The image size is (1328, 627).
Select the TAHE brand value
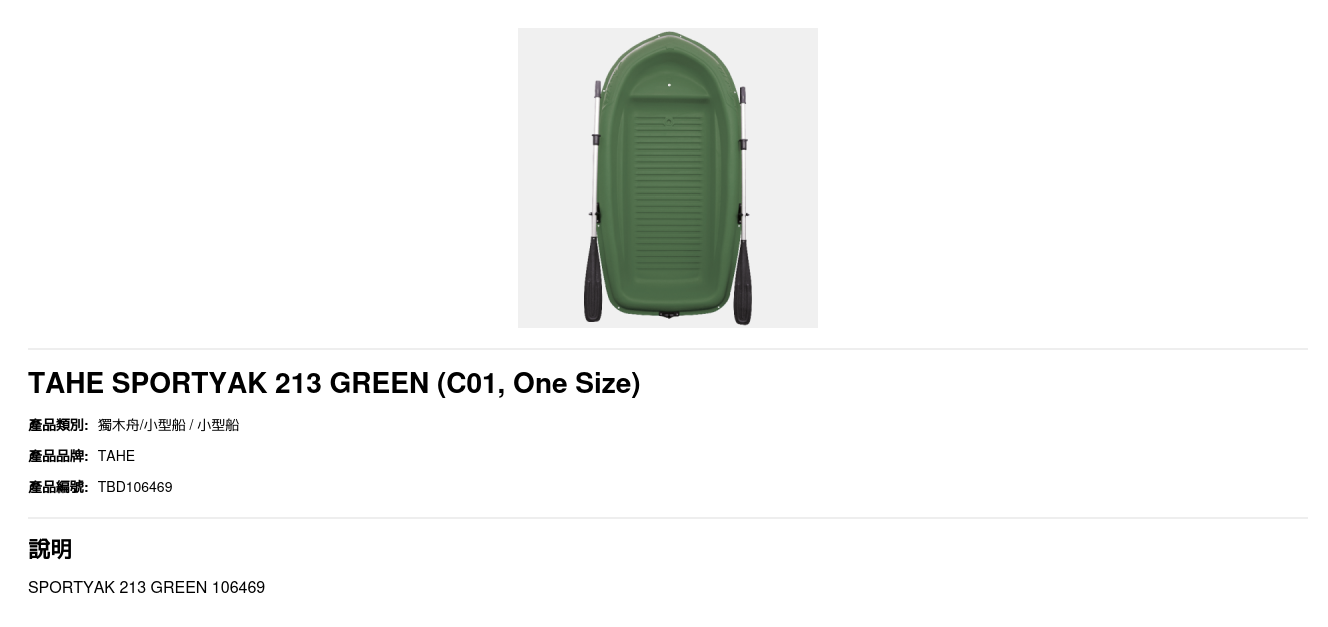coord(116,456)
